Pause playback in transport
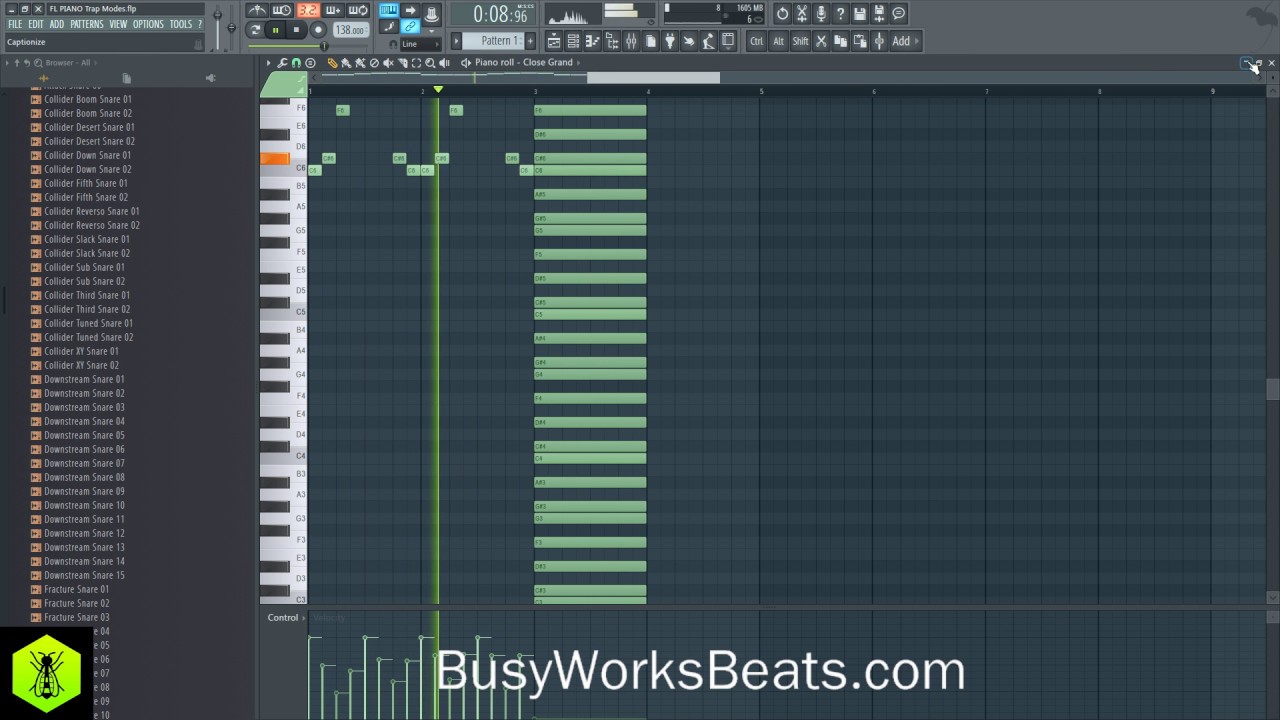Viewport: 1280px width, 720px height. (x=275, y=30)
